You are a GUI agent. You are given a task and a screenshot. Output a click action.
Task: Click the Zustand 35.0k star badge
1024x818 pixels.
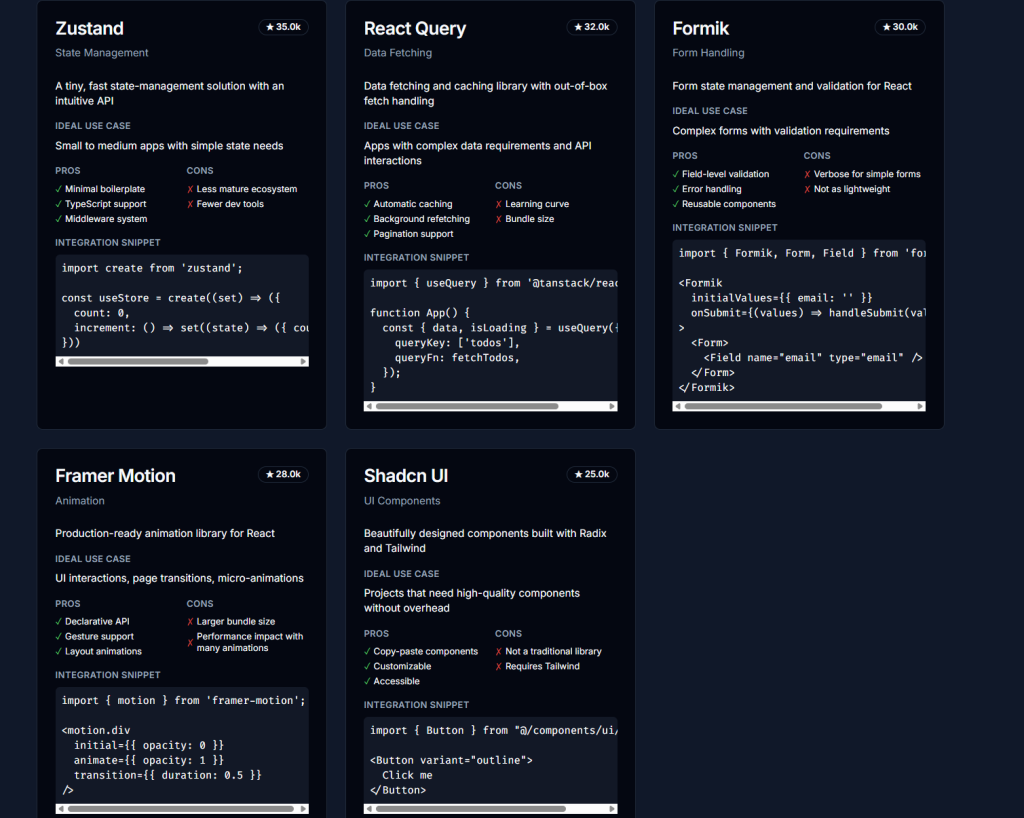click(283, 27)
